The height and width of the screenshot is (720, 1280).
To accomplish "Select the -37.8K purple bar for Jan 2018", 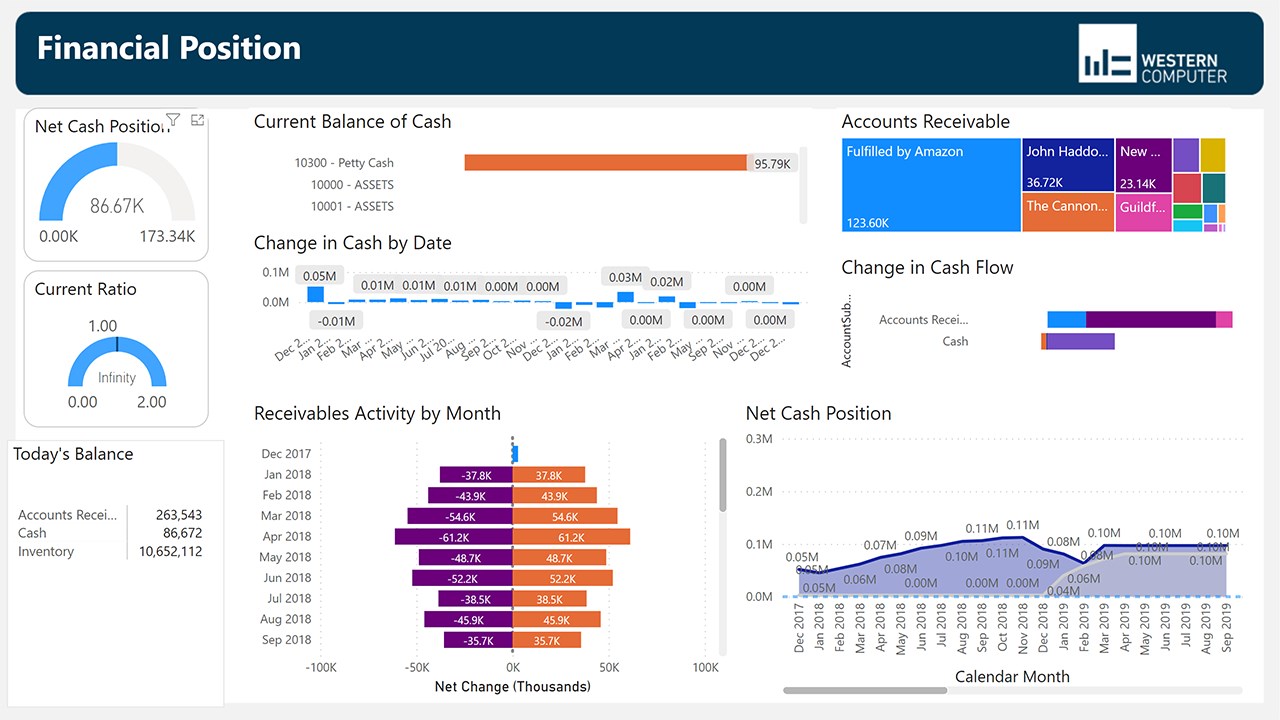I will (x=476, y=475).
